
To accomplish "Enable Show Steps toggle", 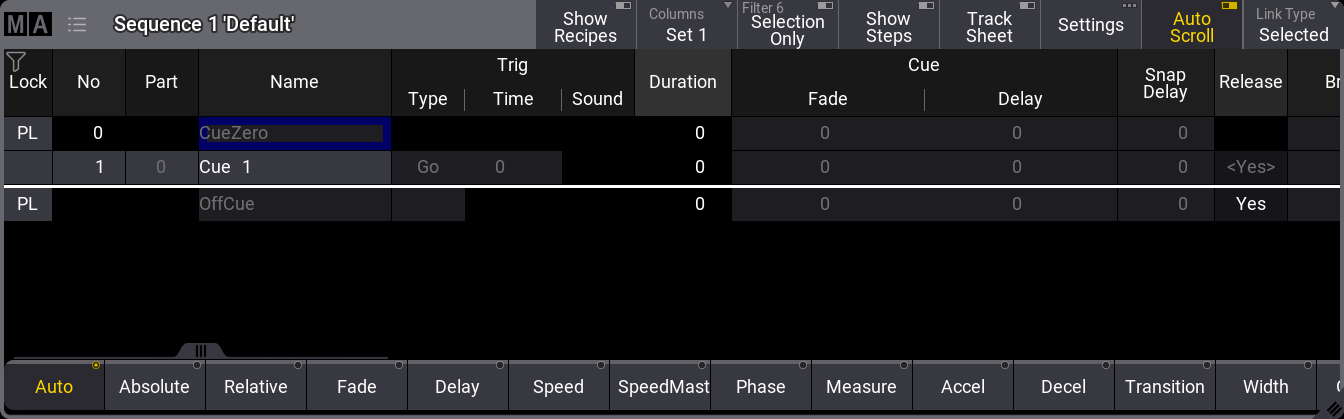I will 888,26.
